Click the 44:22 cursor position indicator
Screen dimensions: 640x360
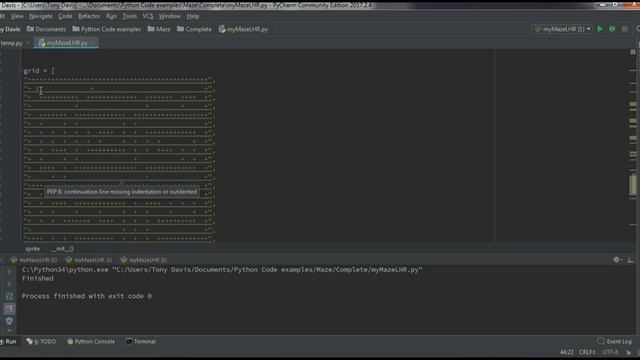point(567,352)
